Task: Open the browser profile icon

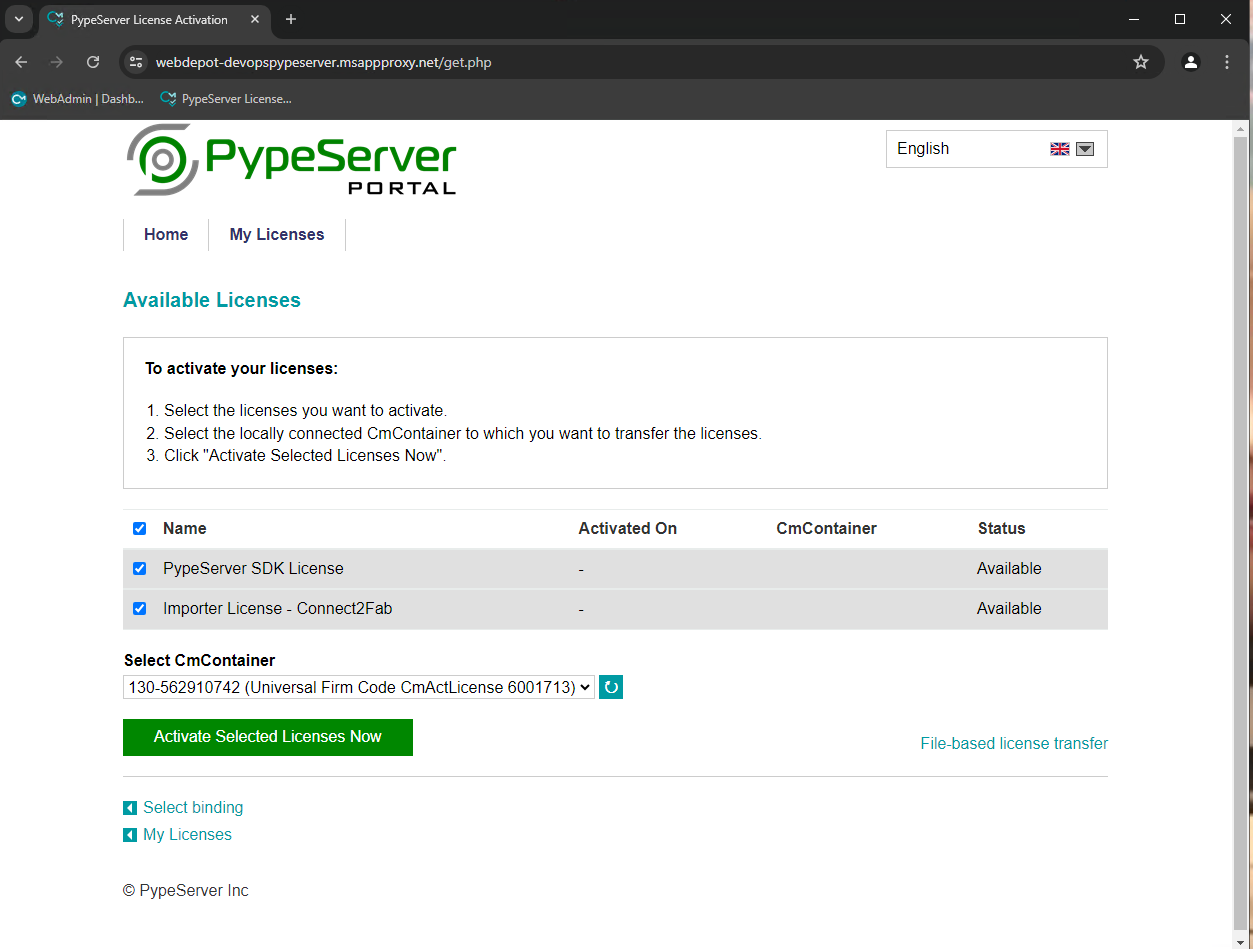Action: pos(1190,62)
